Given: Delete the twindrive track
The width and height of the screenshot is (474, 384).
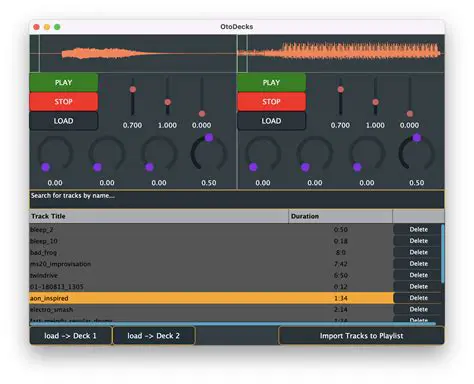Looking at the screenshot, I should coord(418,275).
